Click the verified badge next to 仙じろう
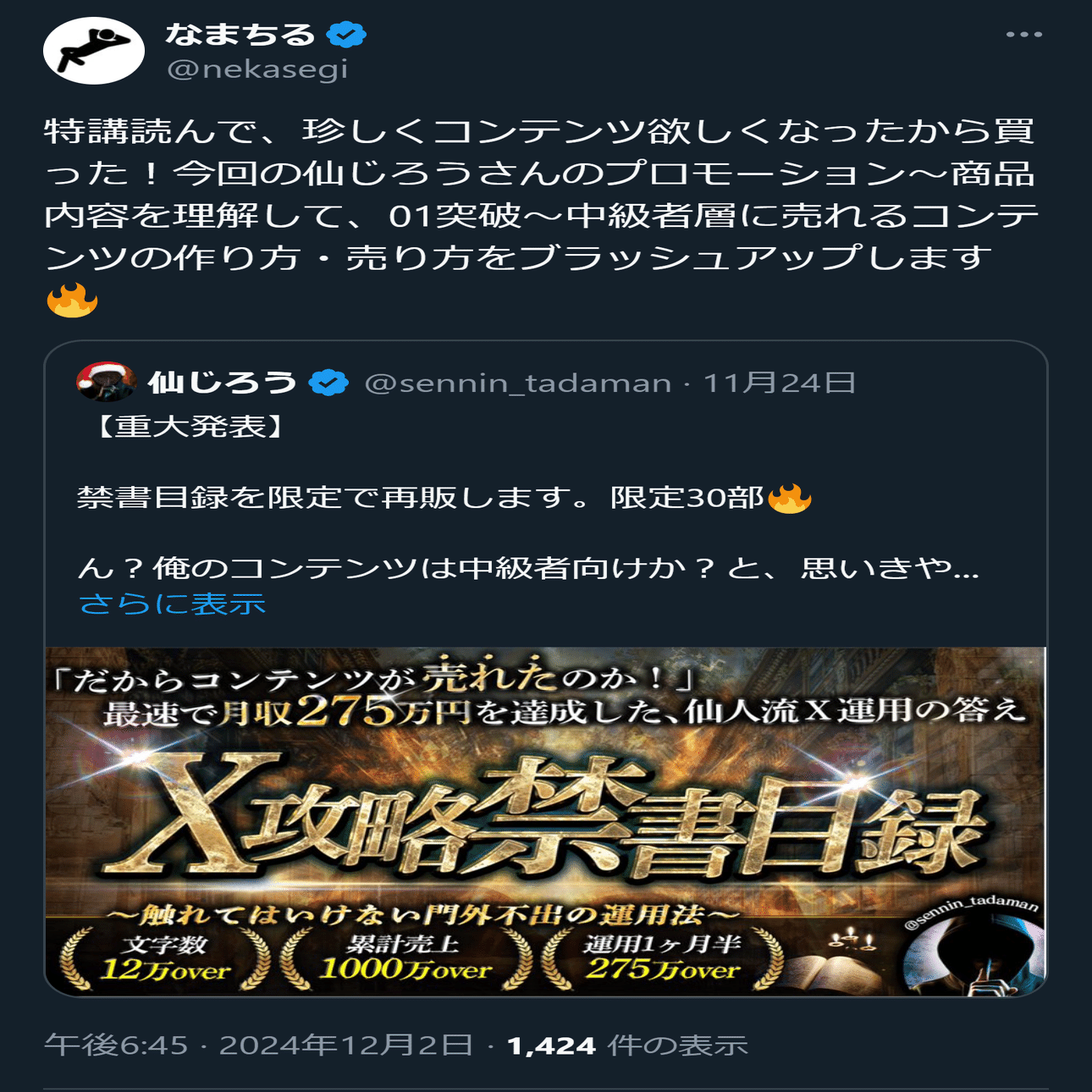Screen dimensions: 1092x1092 [x=328, y=383]
